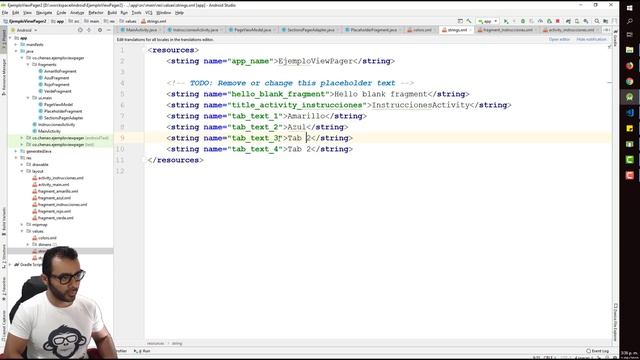Toggle the Gradle side tab on right
Image resolution: width=640 pixels, height=360 pixels.
(x=615, y=38)
